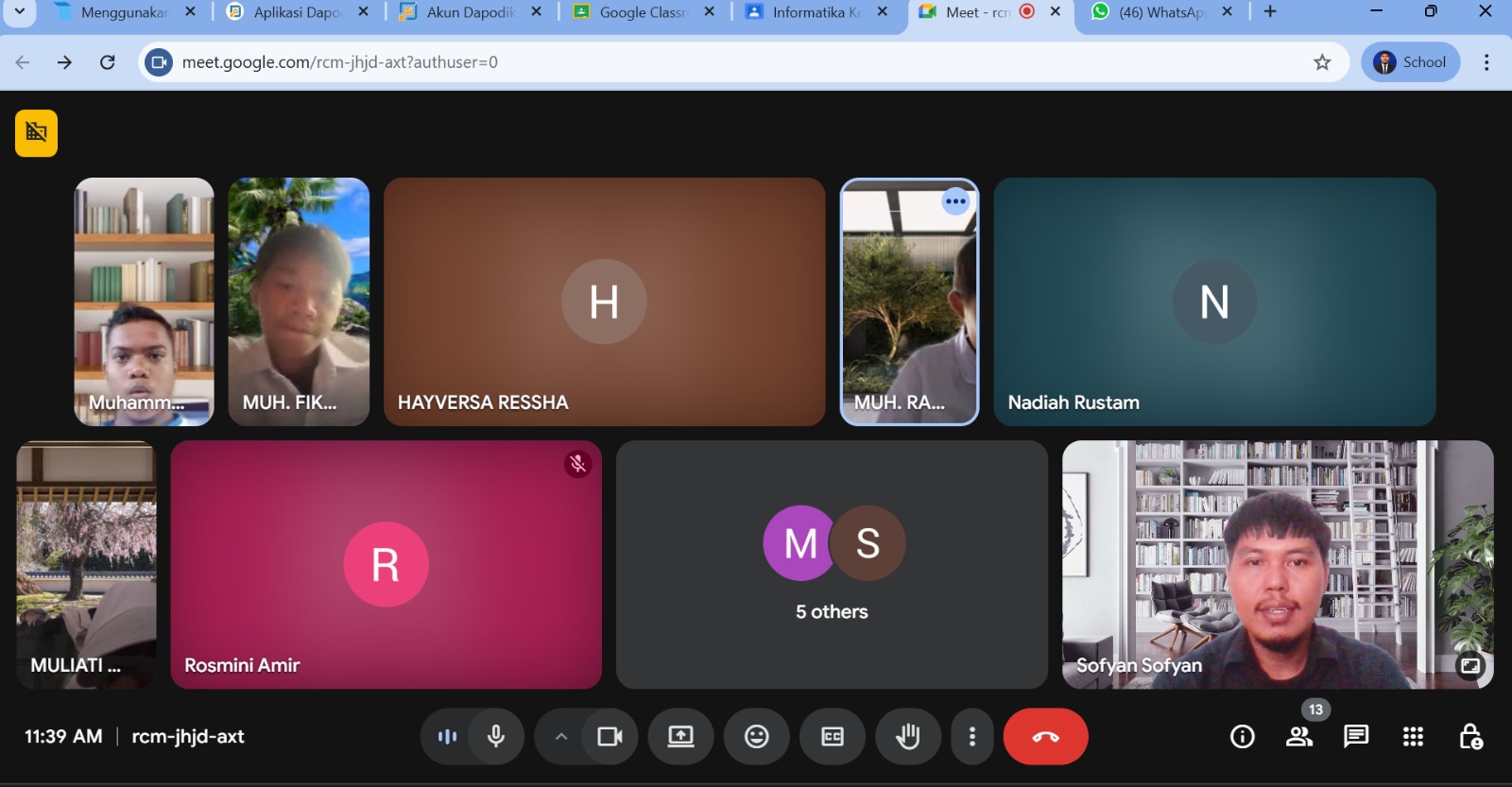Open the three-dot more options menu

coord(972,736)
